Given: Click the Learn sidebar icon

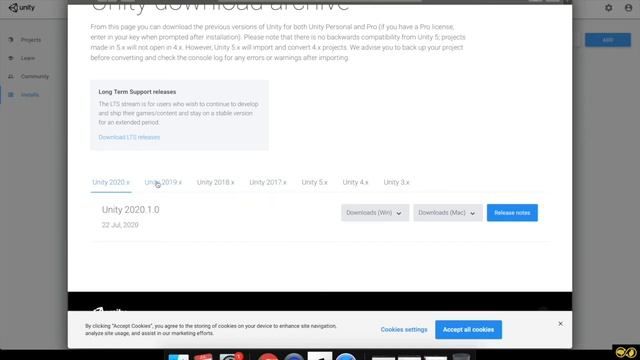Looking at the screenshot, I should 11,58.
